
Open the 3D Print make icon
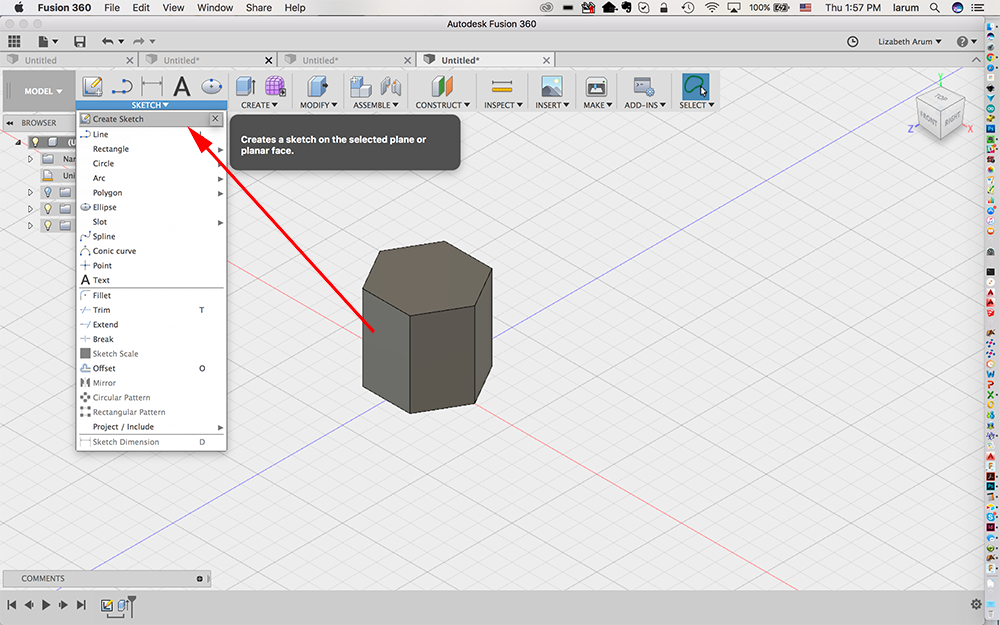[596, 86]
